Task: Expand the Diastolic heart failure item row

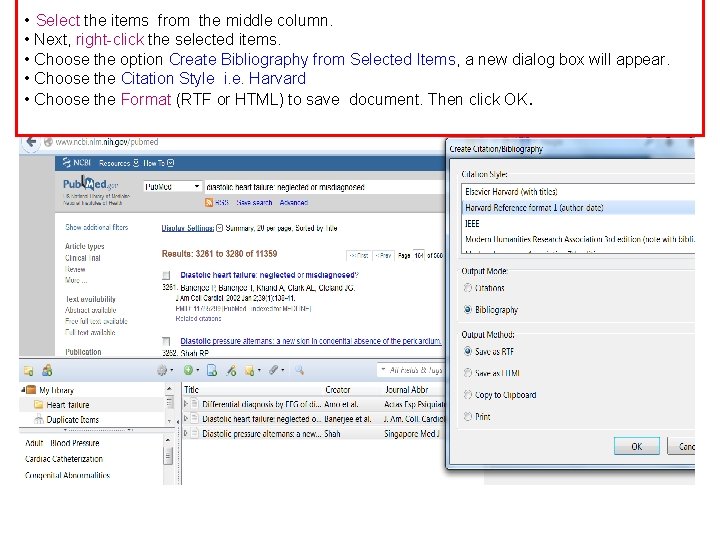Action: (x=186, y=419)
